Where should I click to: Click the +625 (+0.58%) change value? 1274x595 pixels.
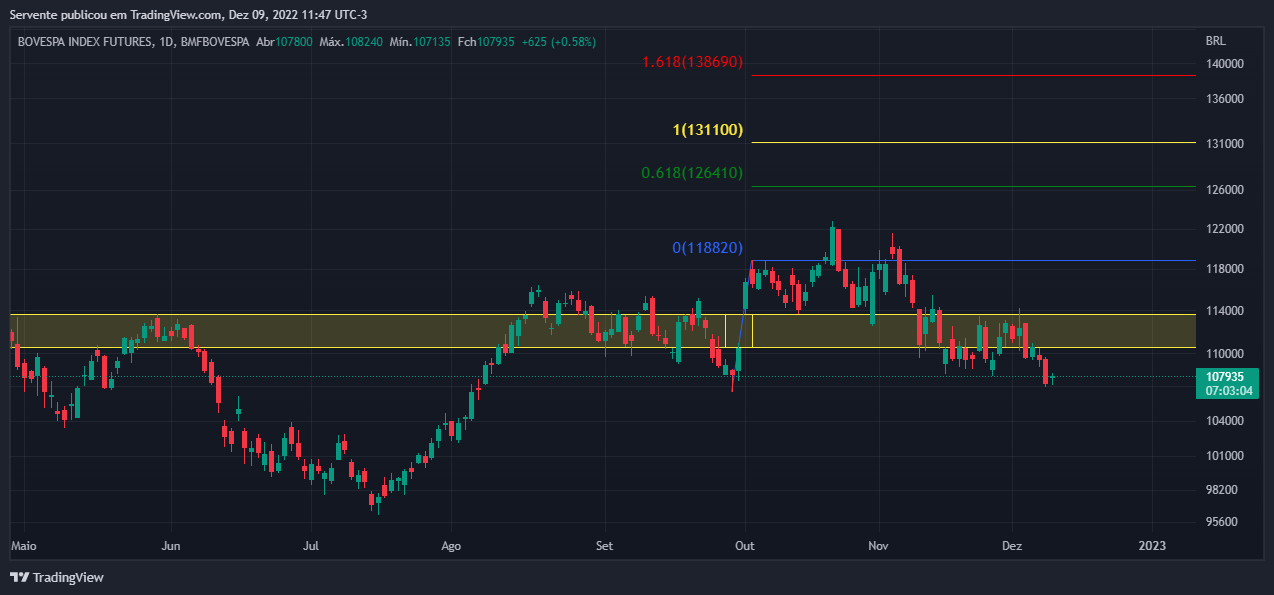coord(558,42)
